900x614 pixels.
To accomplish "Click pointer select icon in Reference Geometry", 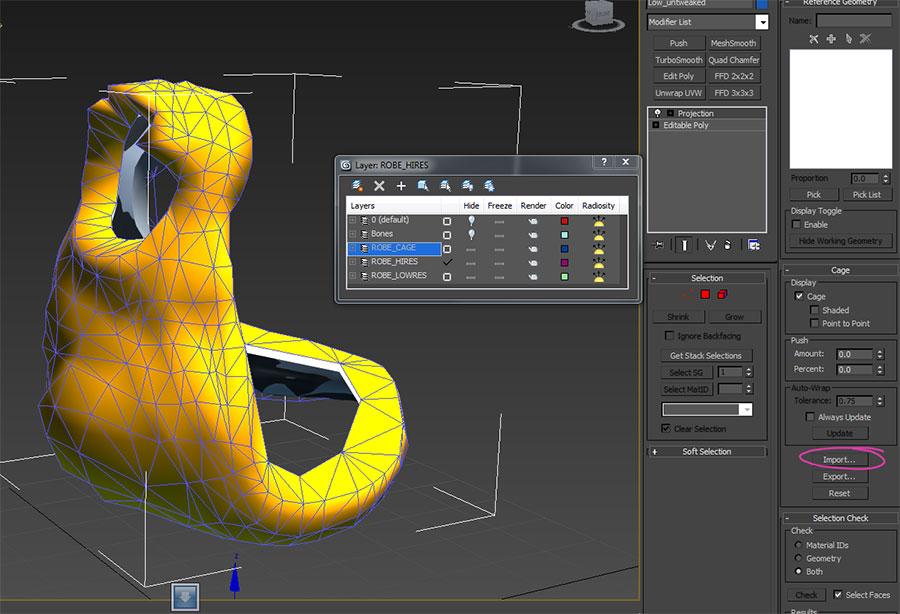I will pyautogui.click(x=848, y=38).
